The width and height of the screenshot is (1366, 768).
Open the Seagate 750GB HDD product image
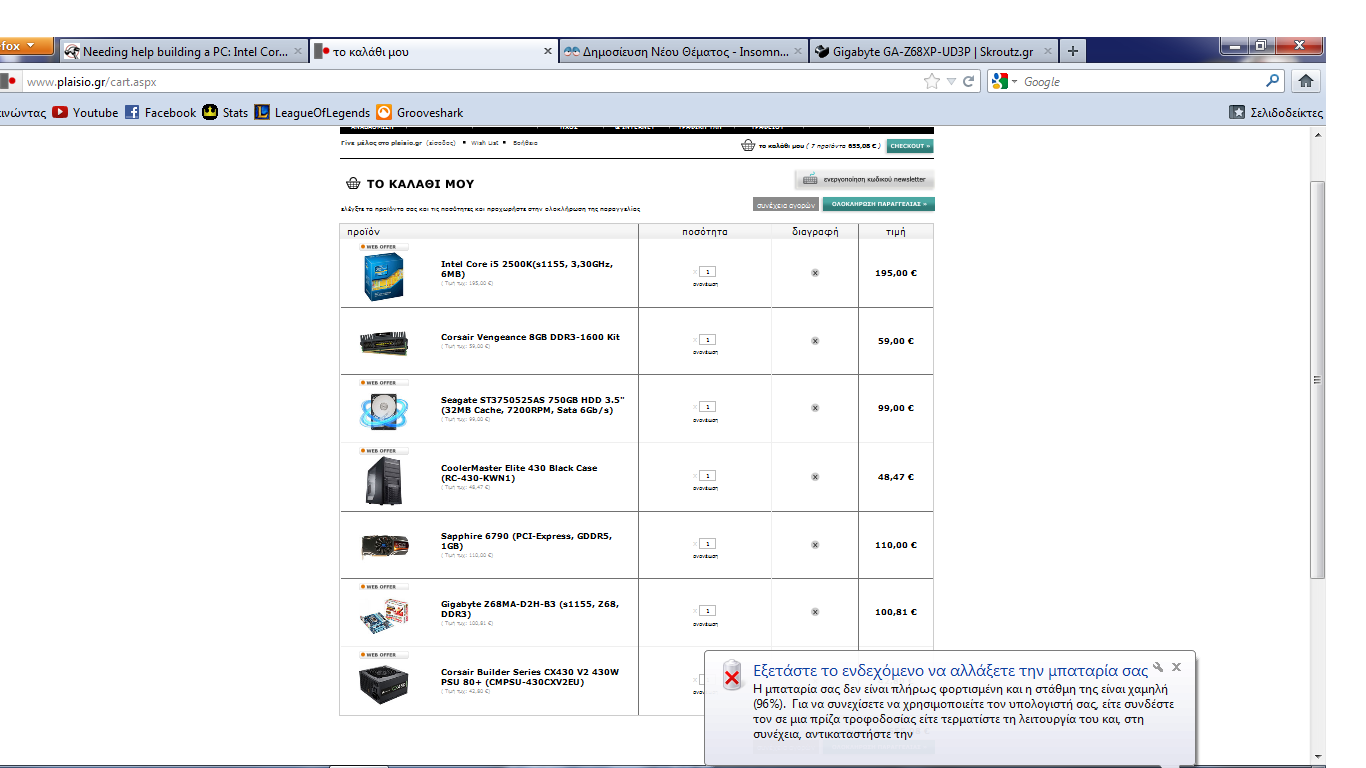(384, 410)
